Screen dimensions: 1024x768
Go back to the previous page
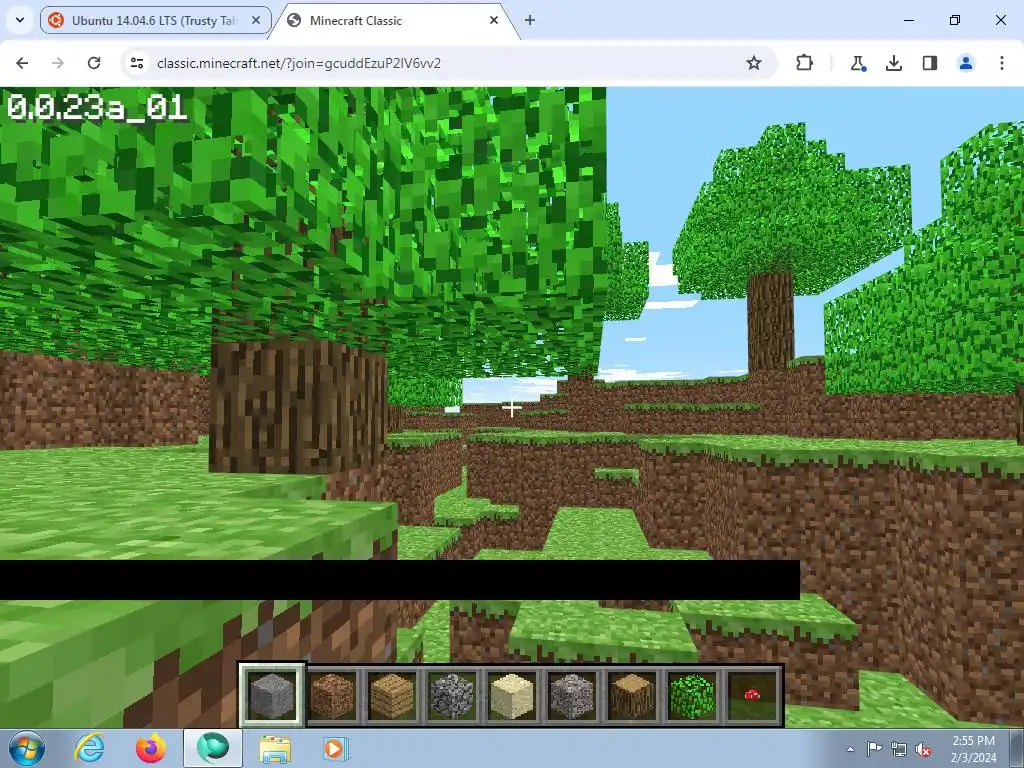pyautogui.click(x=22, y=63)
